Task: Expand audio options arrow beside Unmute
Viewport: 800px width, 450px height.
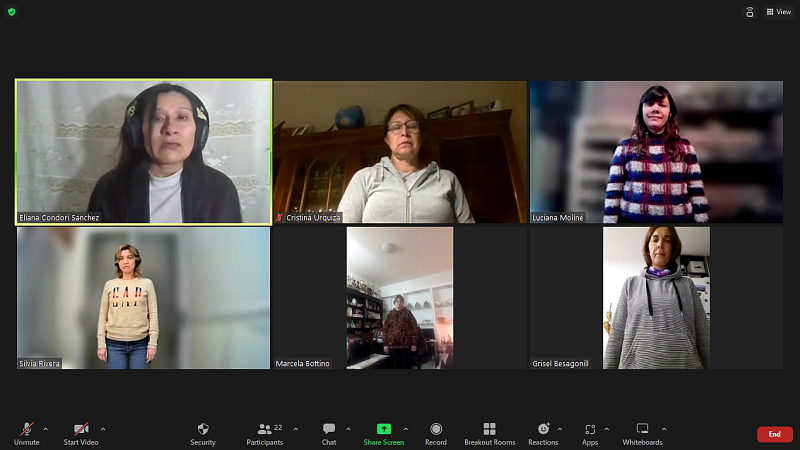Action: 45,428
